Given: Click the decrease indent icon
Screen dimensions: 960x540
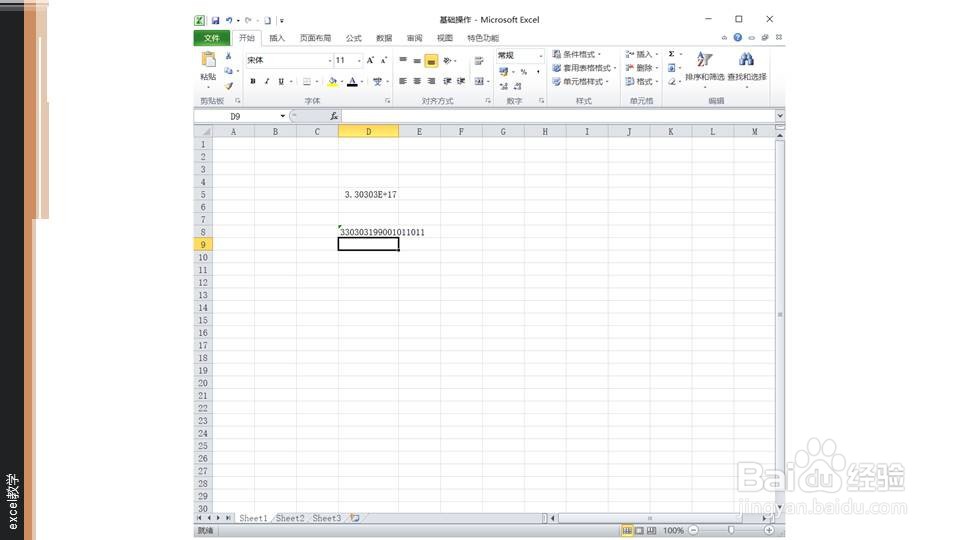Looking at the screenshot, I should point(448,81).
